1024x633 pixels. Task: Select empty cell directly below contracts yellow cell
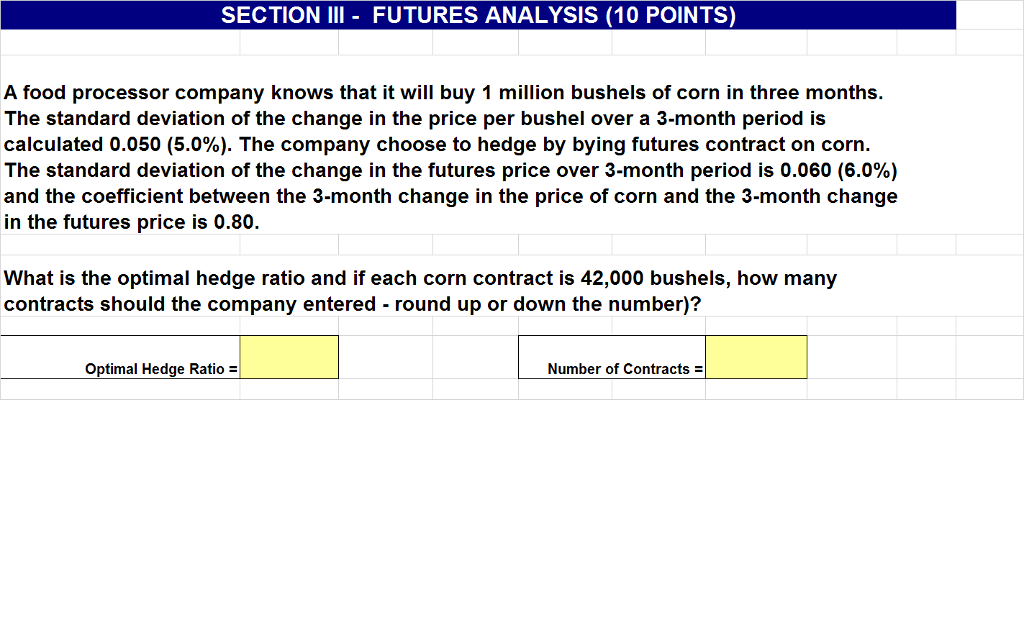pos(756,389)
